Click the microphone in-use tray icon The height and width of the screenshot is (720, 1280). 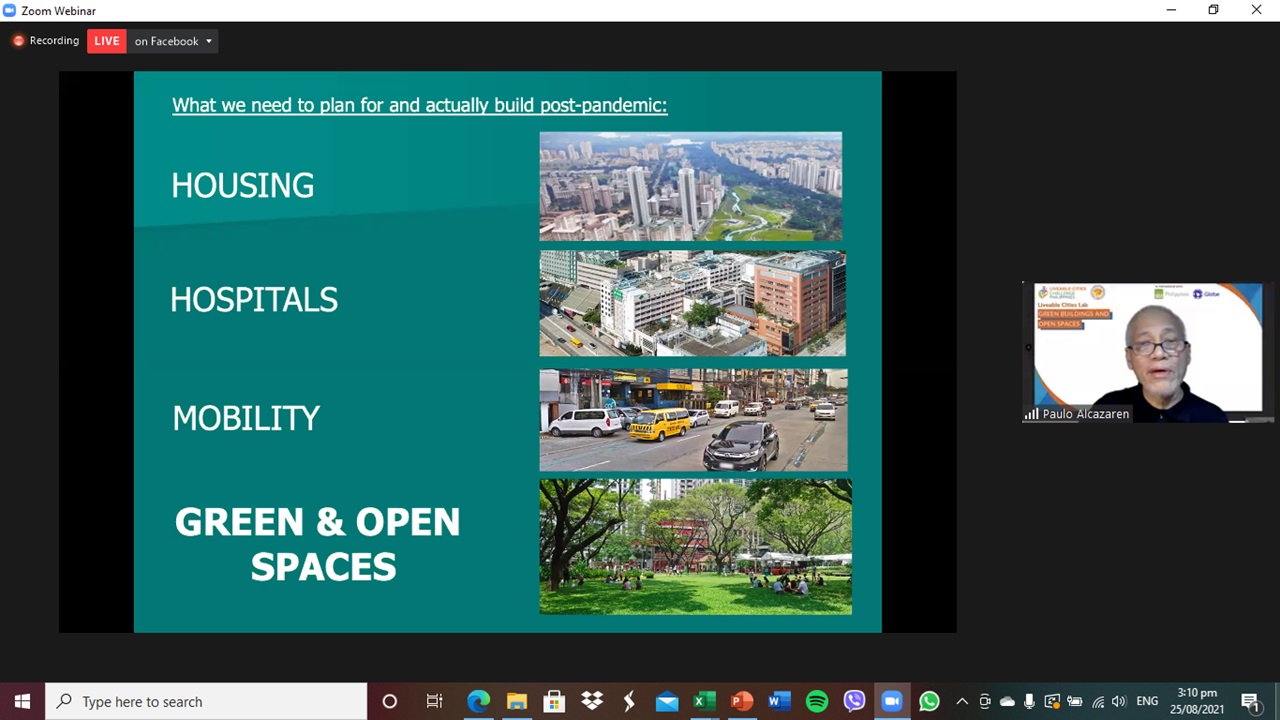click(x=1029, y=701)
